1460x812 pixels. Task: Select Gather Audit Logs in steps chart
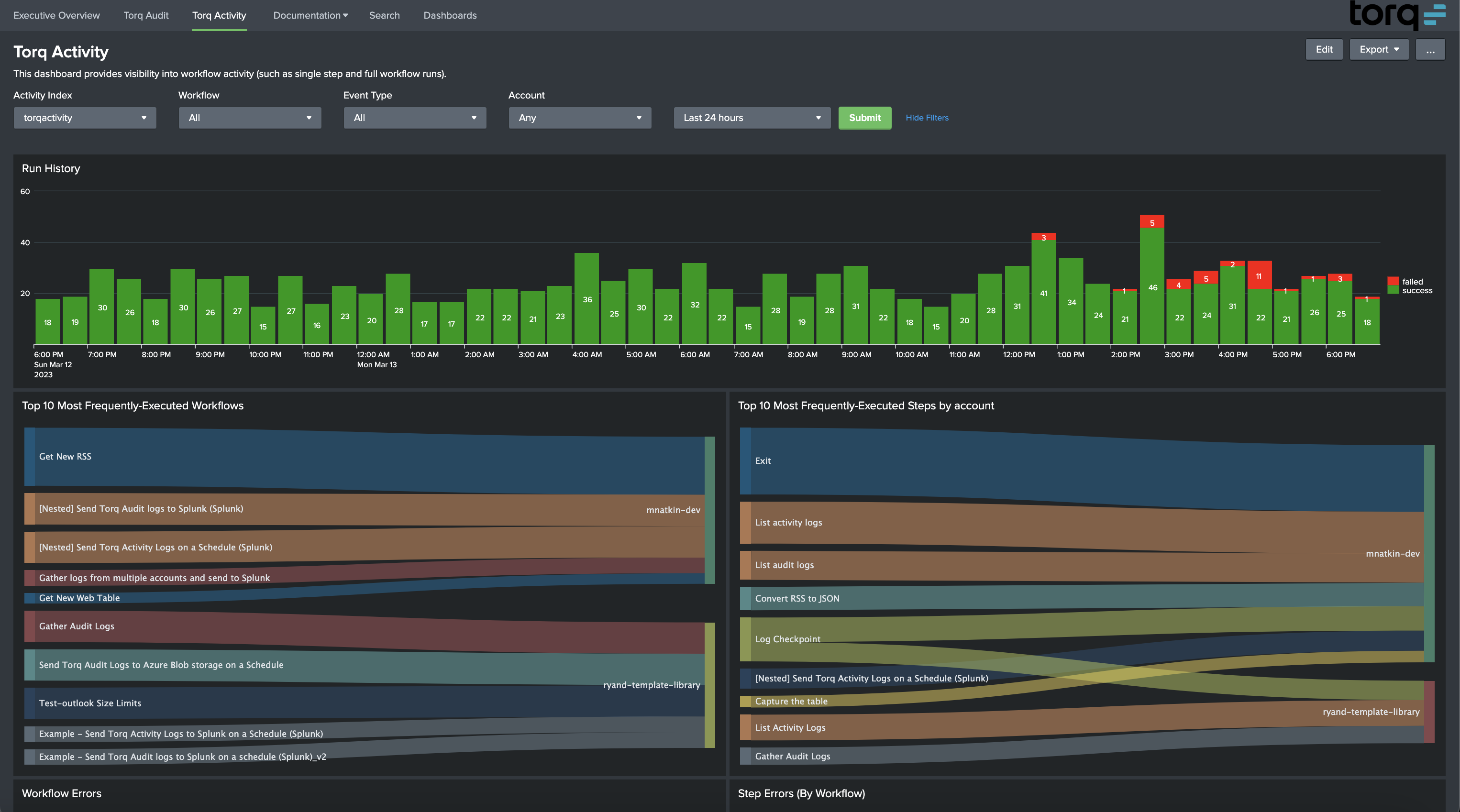point(745,756)
